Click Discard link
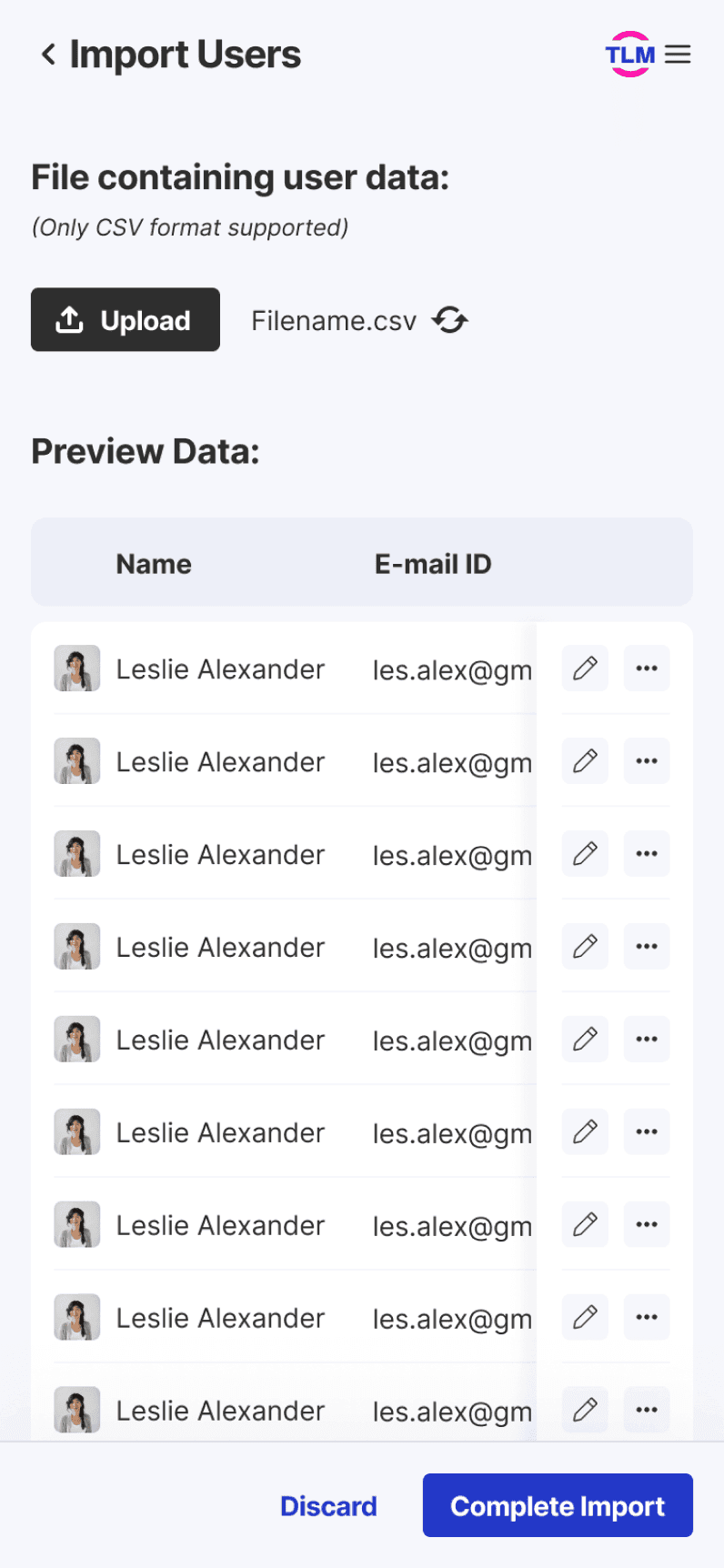The image size is (724, 1568). click(x=328, y=1506)
